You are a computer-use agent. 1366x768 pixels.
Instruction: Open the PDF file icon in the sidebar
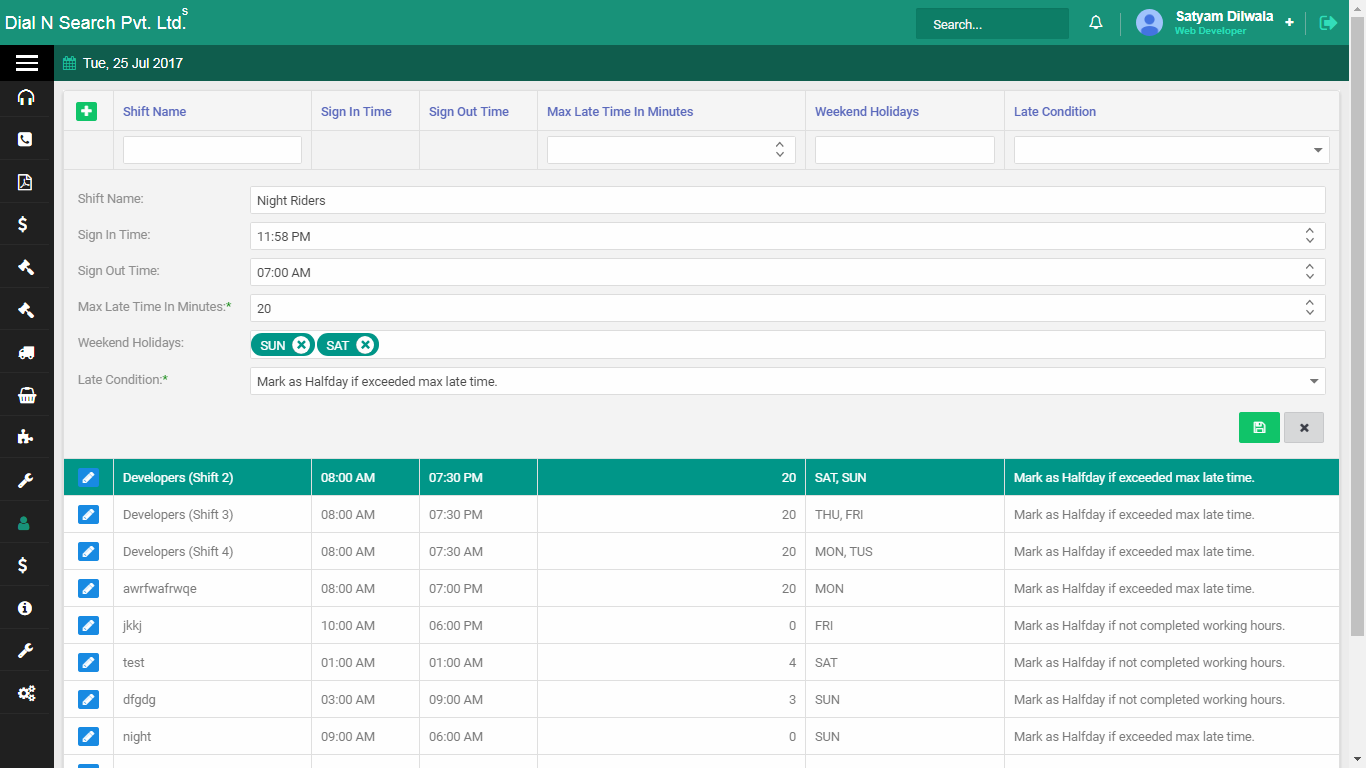(26, 182)
